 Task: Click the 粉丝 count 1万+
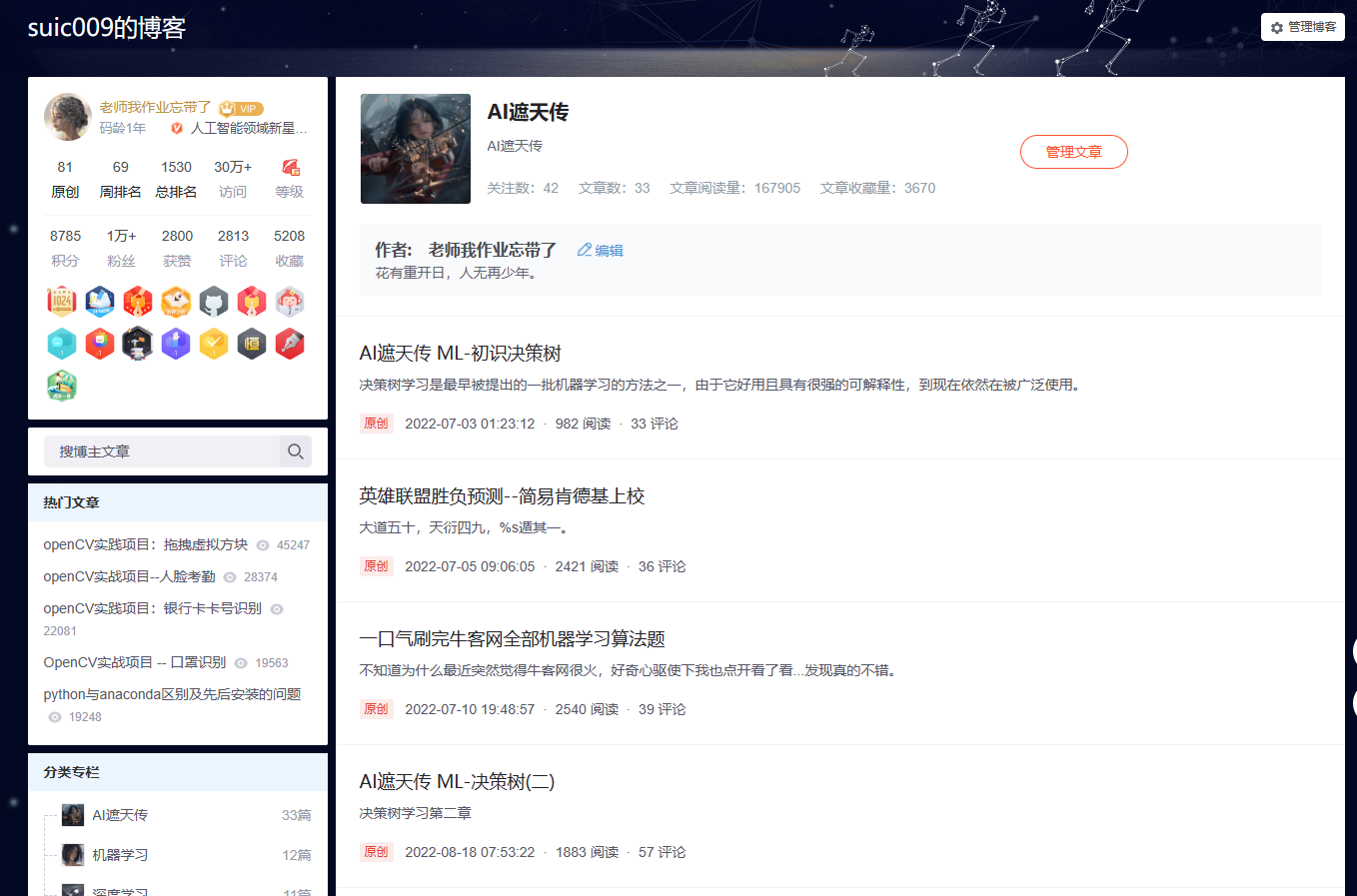tap(121, 236)
